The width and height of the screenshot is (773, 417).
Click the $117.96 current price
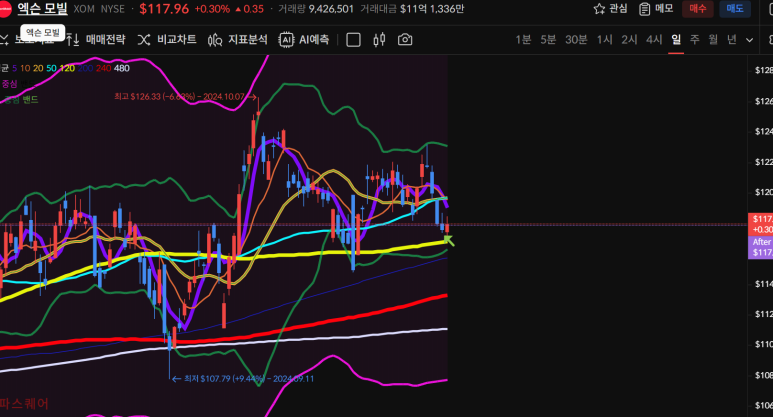(x=164, y=9)
